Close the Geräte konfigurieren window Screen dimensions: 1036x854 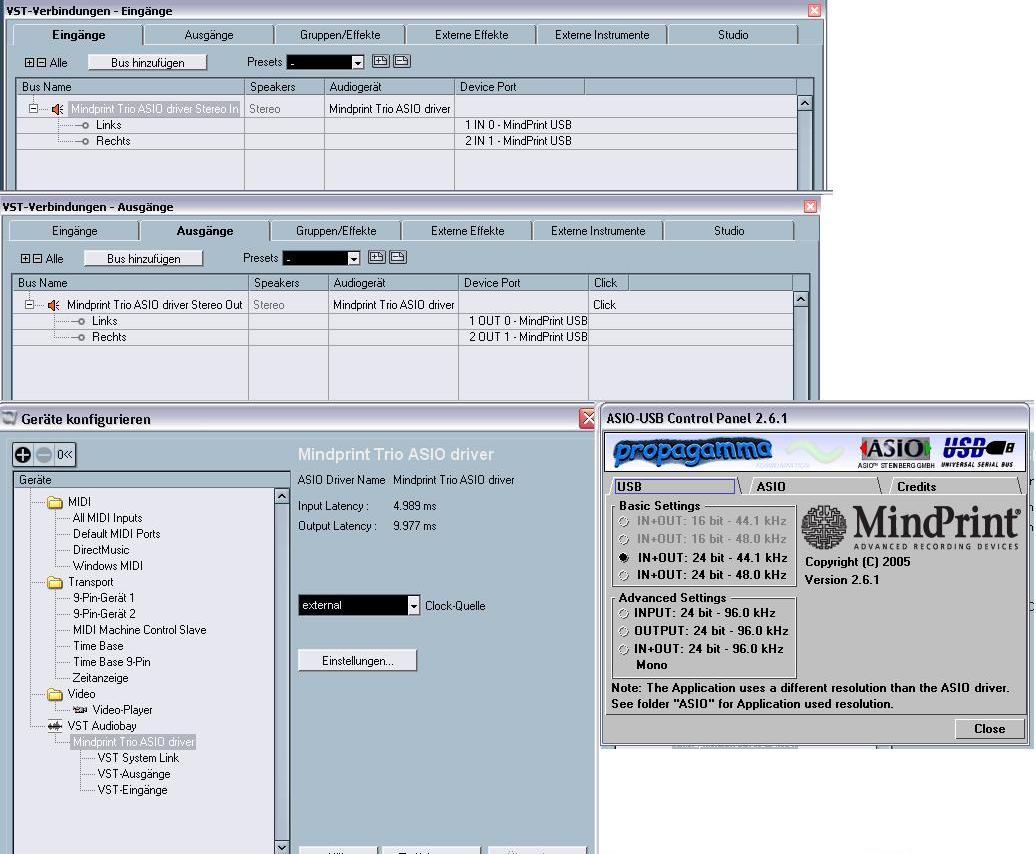click(587, 418)
